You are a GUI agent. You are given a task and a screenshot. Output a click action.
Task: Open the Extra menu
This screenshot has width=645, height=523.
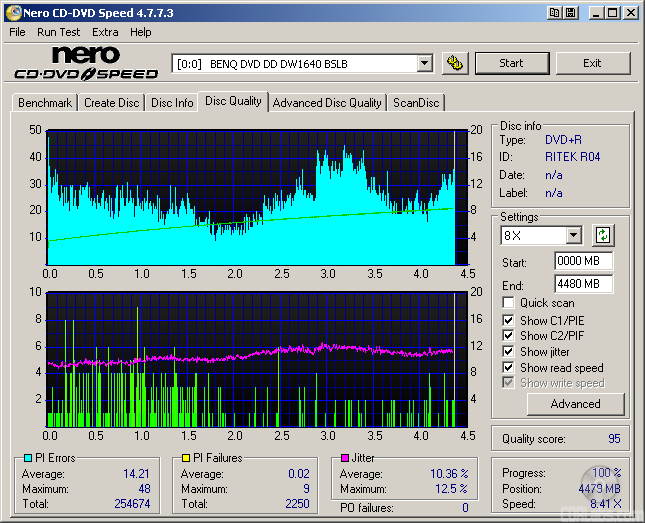coord(105,32)
